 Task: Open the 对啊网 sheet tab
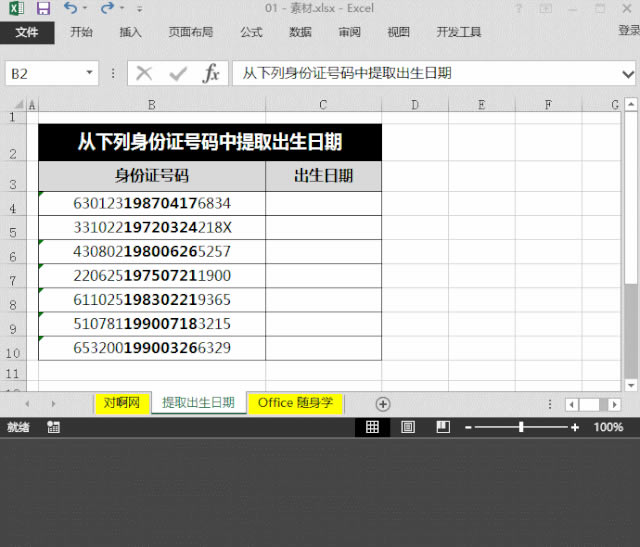coord(122,402)
